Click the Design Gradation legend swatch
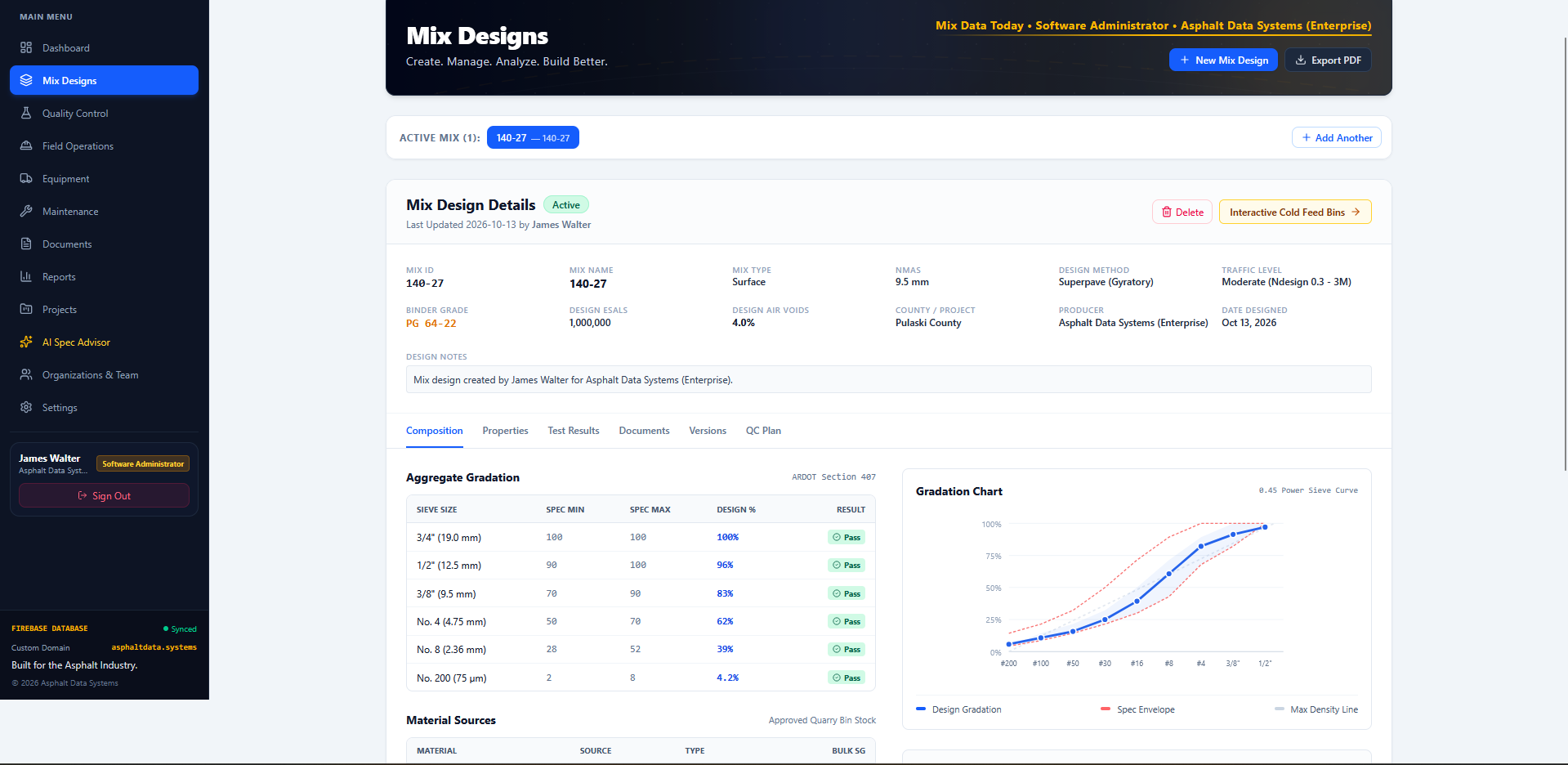Viewport: 1568px width, 765px height. [921, 709]
